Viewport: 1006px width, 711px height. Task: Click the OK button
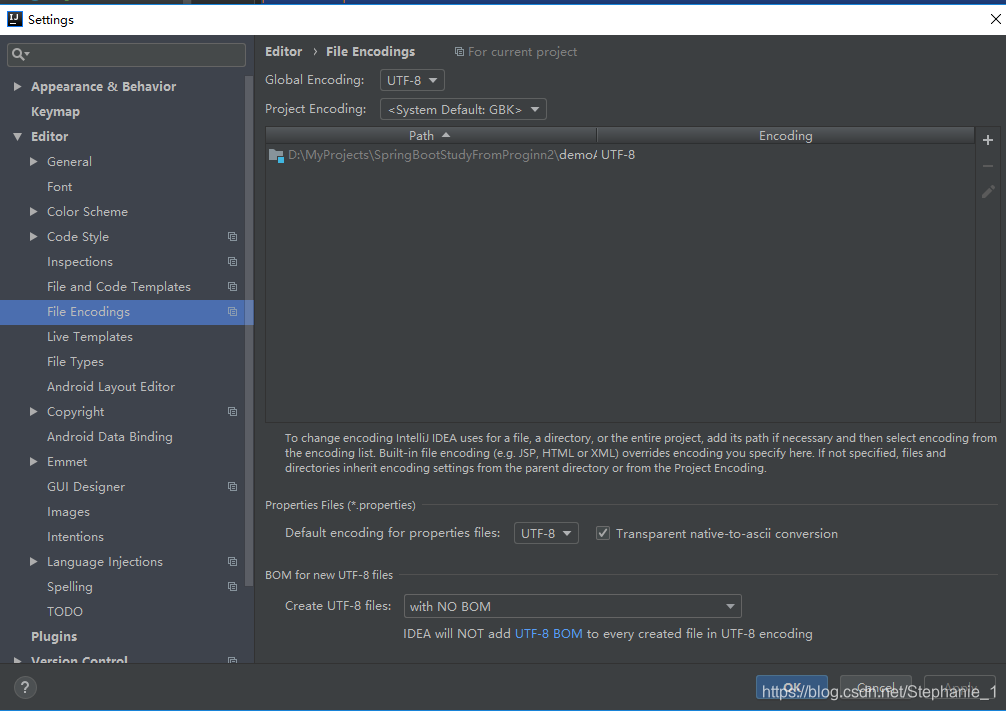point(792,687)
